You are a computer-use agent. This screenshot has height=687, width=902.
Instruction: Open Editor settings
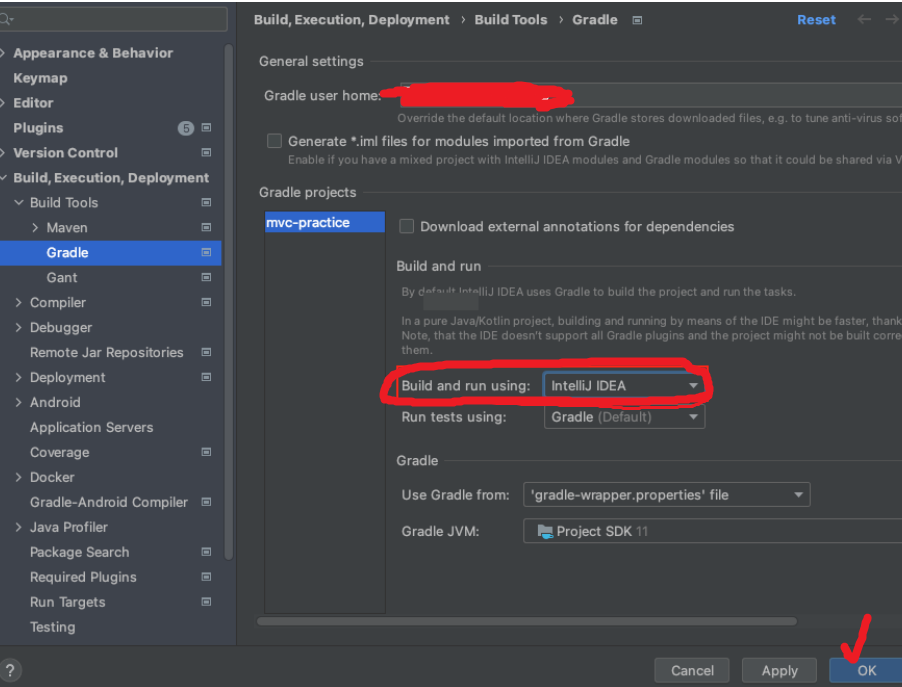pyautogui.click(x=33, y=103)
